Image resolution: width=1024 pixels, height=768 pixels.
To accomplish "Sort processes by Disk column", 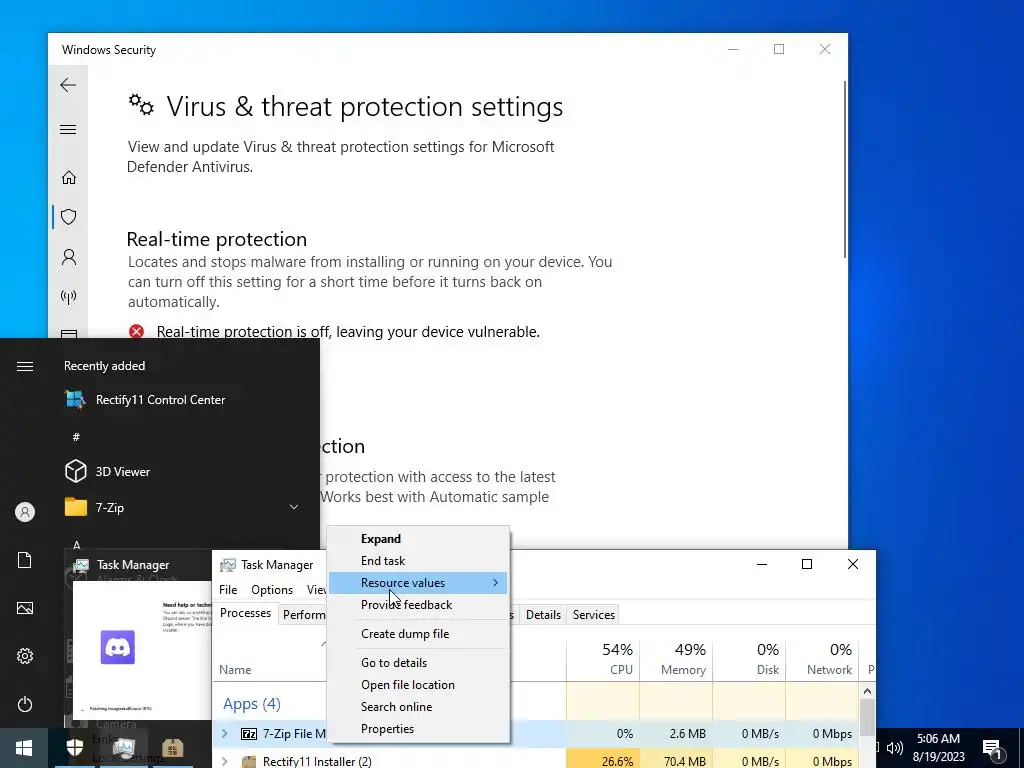I will coord(749,659).
